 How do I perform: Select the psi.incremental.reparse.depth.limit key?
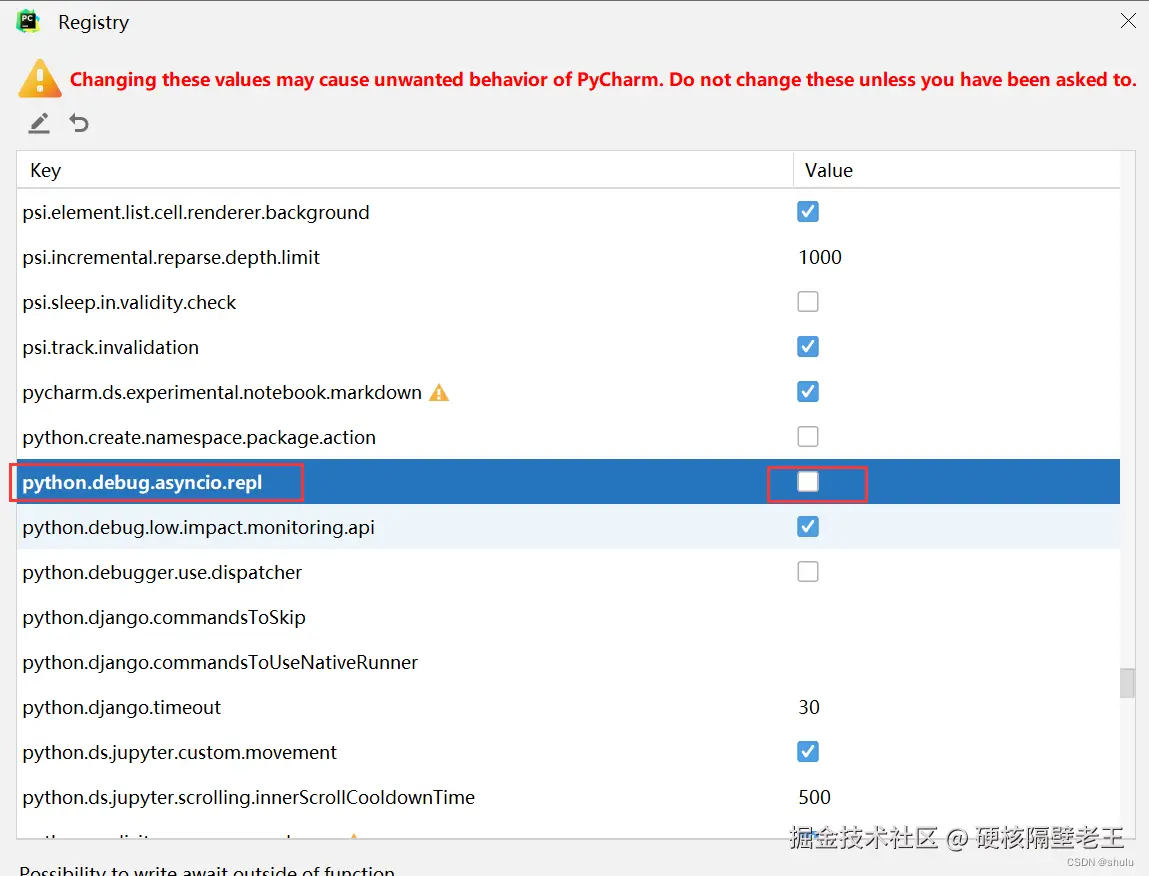tap(171, 257)
